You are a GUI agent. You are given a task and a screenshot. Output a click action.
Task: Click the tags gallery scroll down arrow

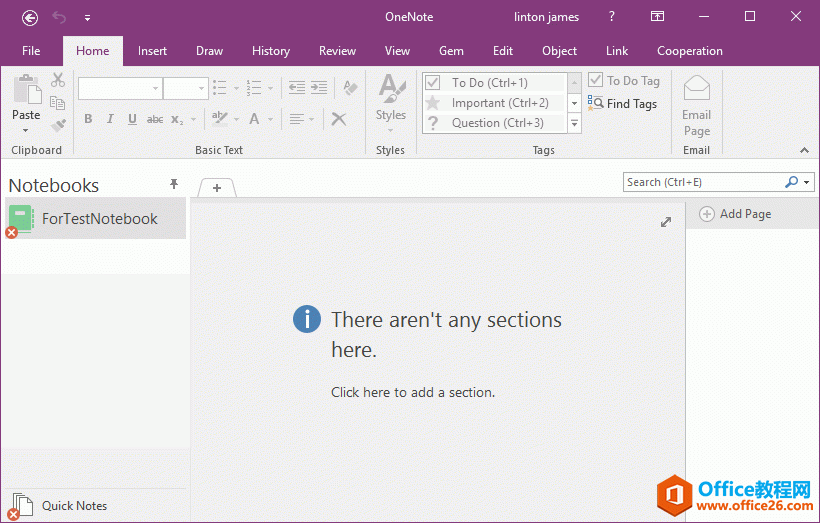pos(574,103)
